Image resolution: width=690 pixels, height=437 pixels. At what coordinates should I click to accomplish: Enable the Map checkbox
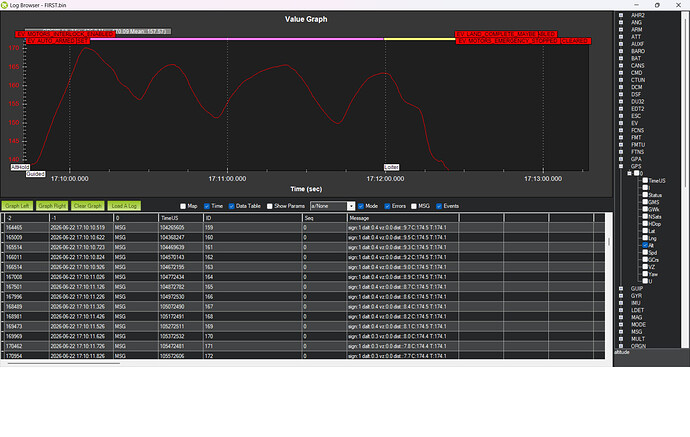point(183,206)
